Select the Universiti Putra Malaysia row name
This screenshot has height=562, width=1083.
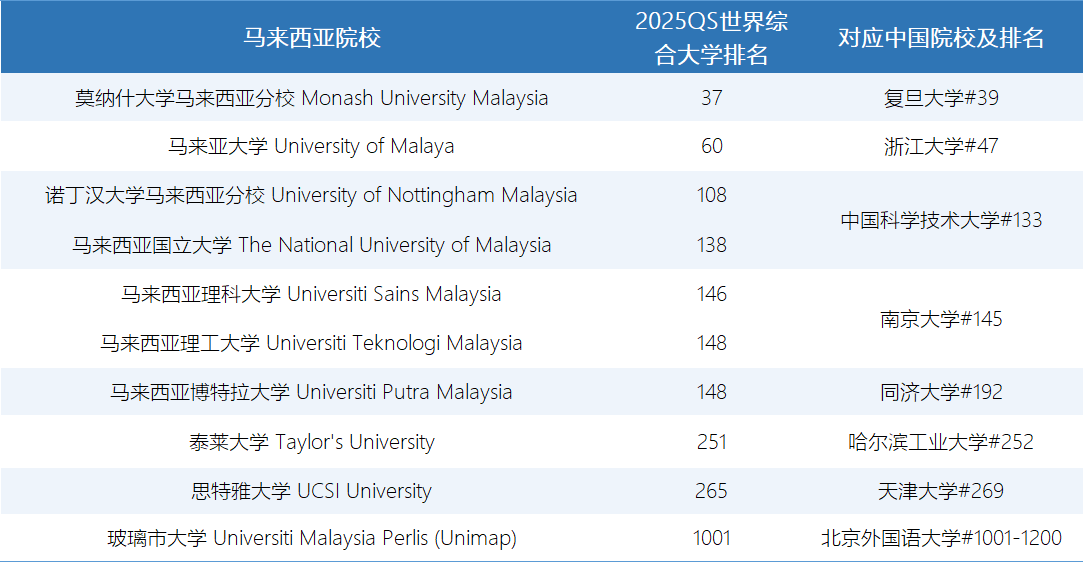(312, 392)
